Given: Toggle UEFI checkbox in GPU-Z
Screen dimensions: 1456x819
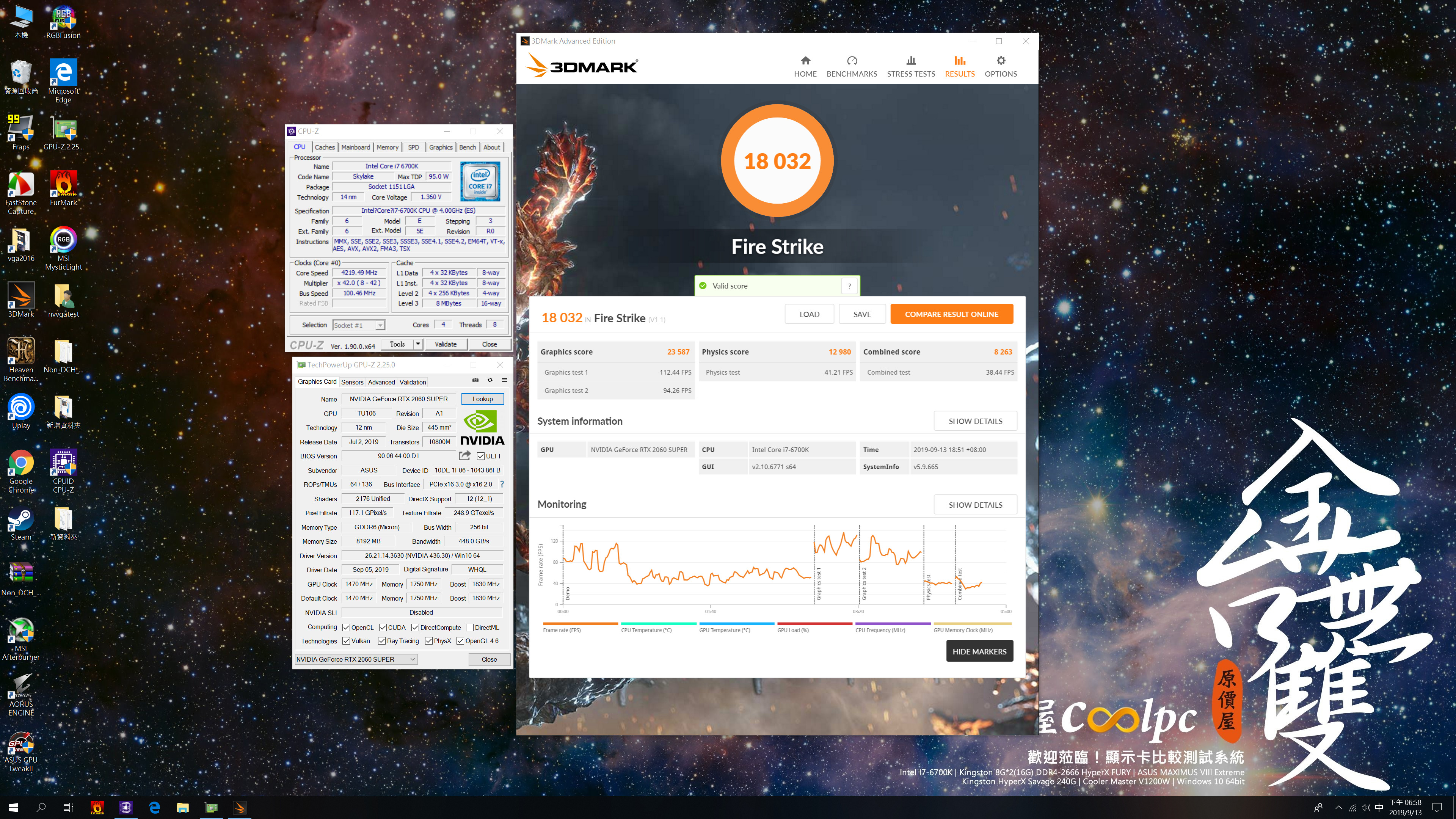Looking at the screenshot, I should point(480,456).
